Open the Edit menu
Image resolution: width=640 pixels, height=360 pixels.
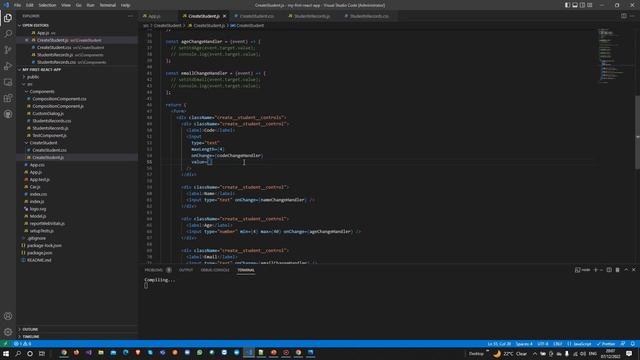(x=30, y=5)
